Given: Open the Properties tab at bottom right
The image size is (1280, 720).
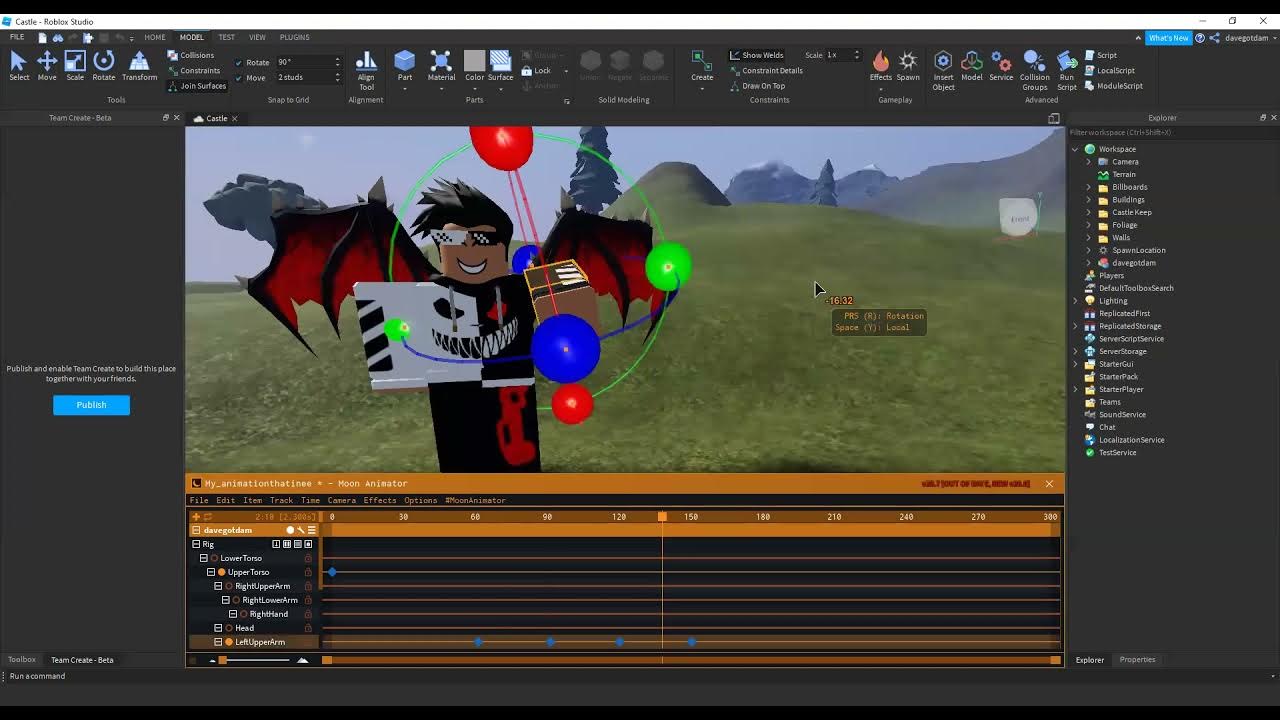Looking at the screenshot, I should (1137, 660).
